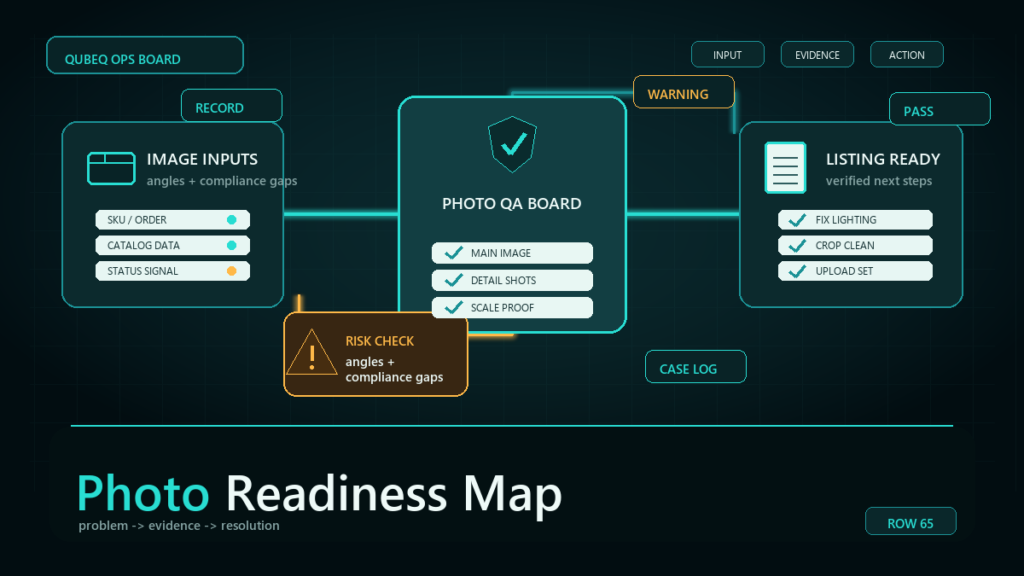Screen dimensions: 1024x576
Task: Select the SKU / ORDER row
Action: click(172, 220)
